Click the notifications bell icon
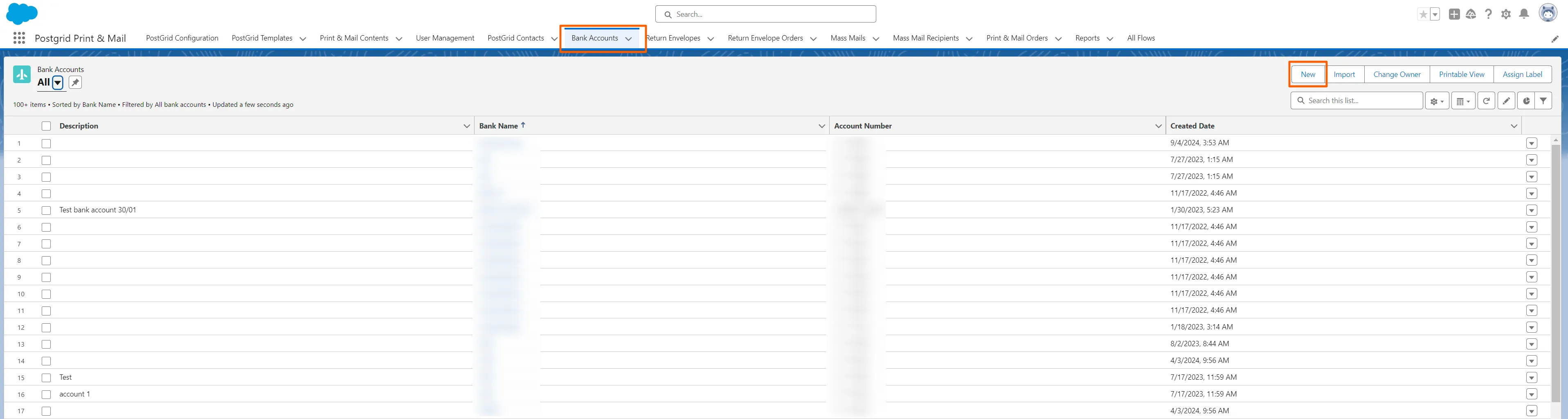This screenshot has width=1568, height=419. pos(1523,14)
